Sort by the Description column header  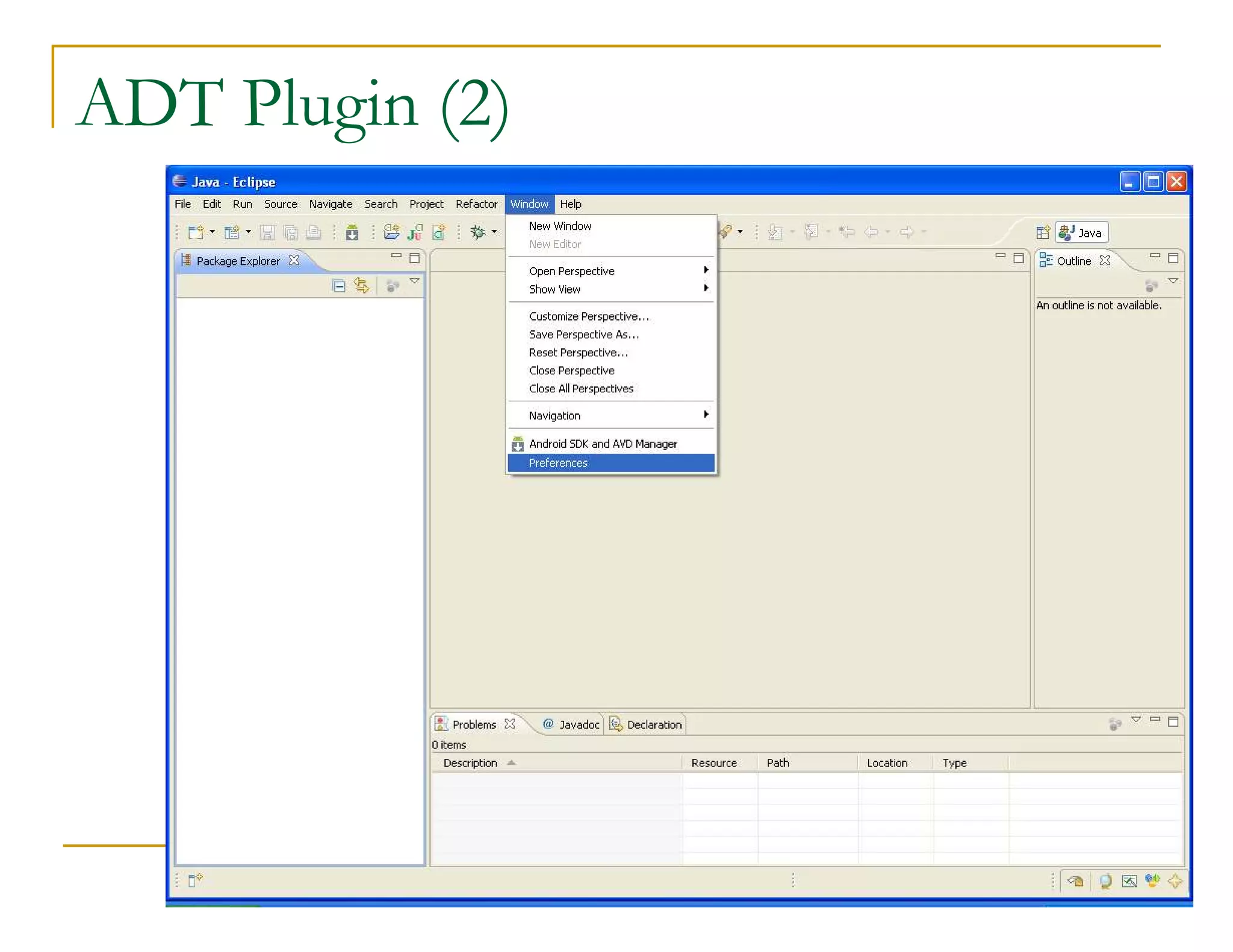pos(557,763)
